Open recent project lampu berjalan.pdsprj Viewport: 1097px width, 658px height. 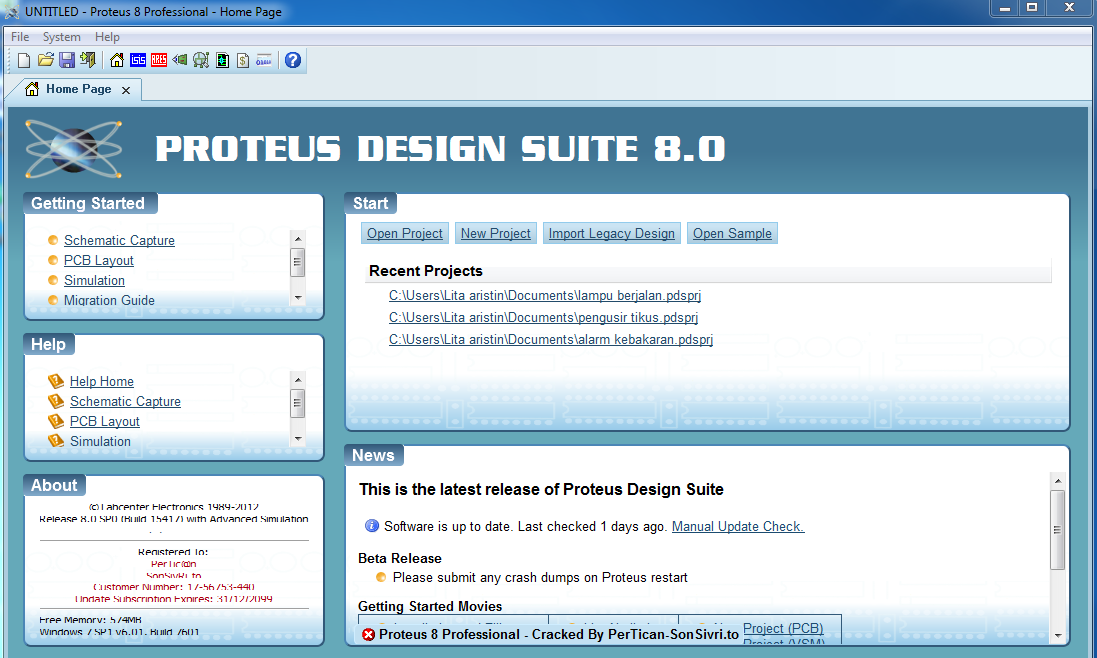545,296
